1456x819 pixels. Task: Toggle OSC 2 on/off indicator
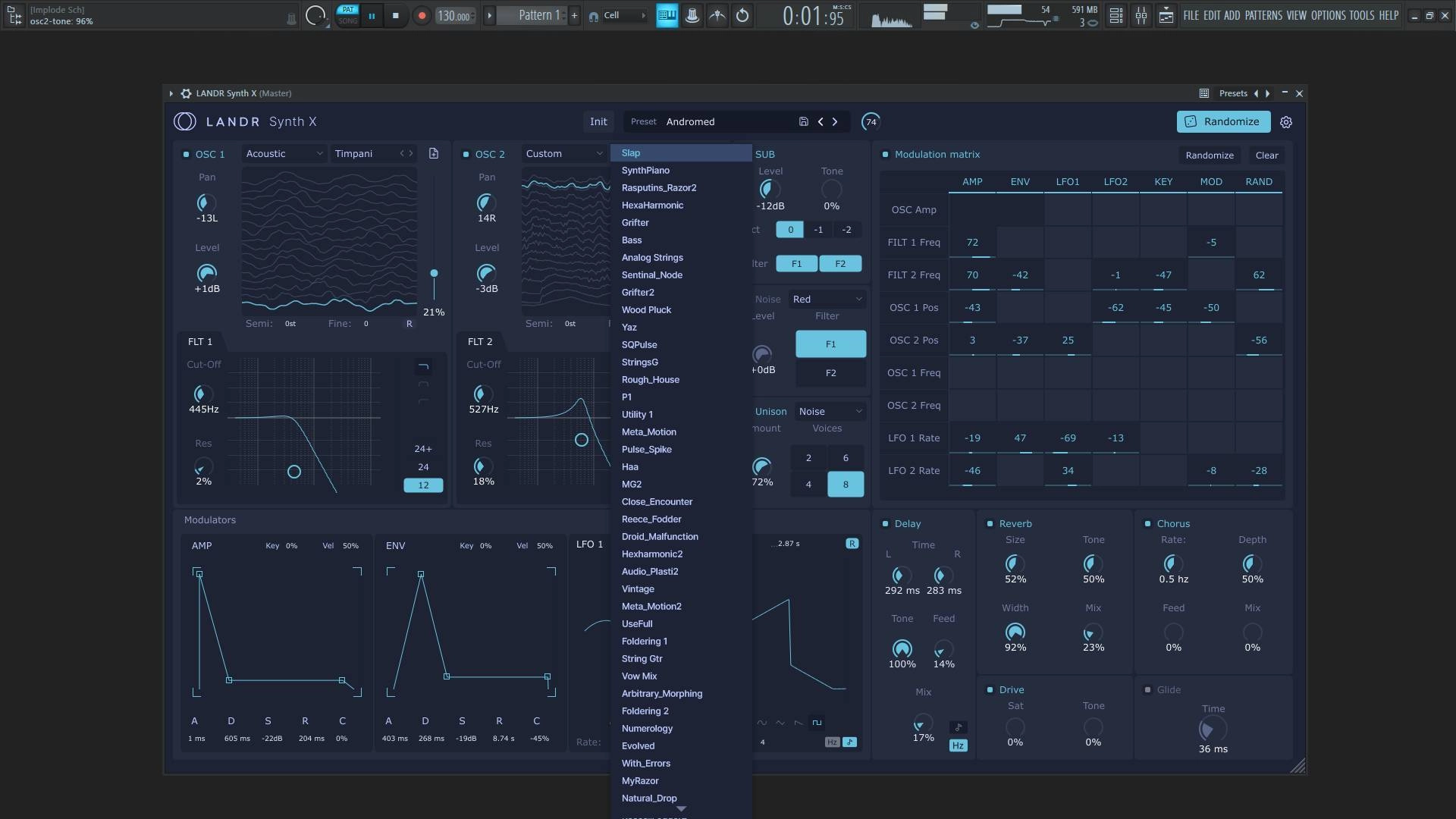click(x=466, y=154)
